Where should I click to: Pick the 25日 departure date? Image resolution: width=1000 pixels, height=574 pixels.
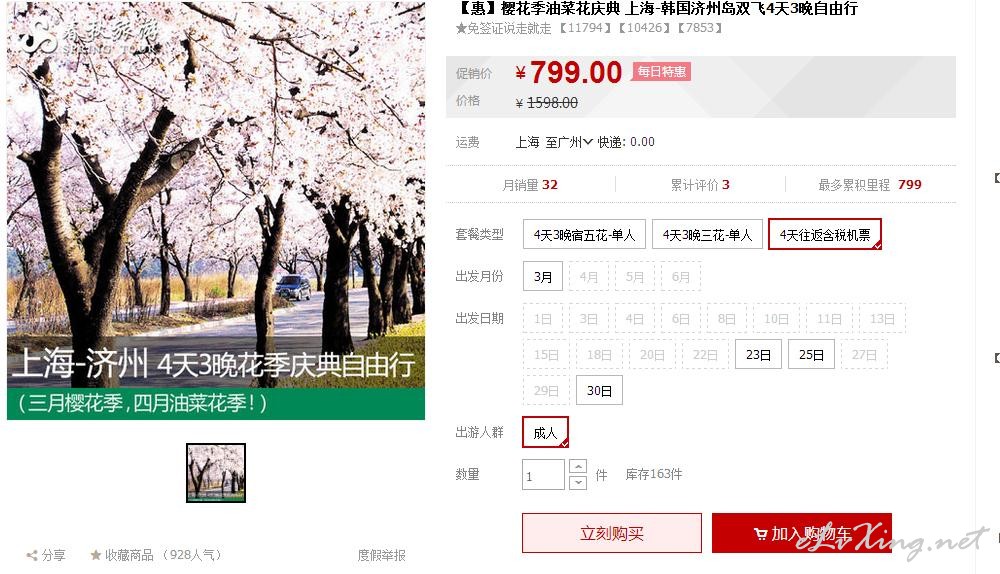pyautogui.click(x=811, y=355)
